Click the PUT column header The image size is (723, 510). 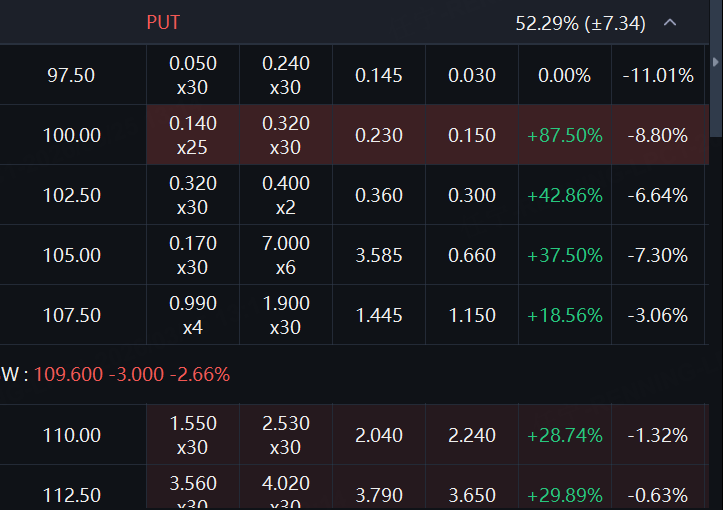[x=163, y=22]
